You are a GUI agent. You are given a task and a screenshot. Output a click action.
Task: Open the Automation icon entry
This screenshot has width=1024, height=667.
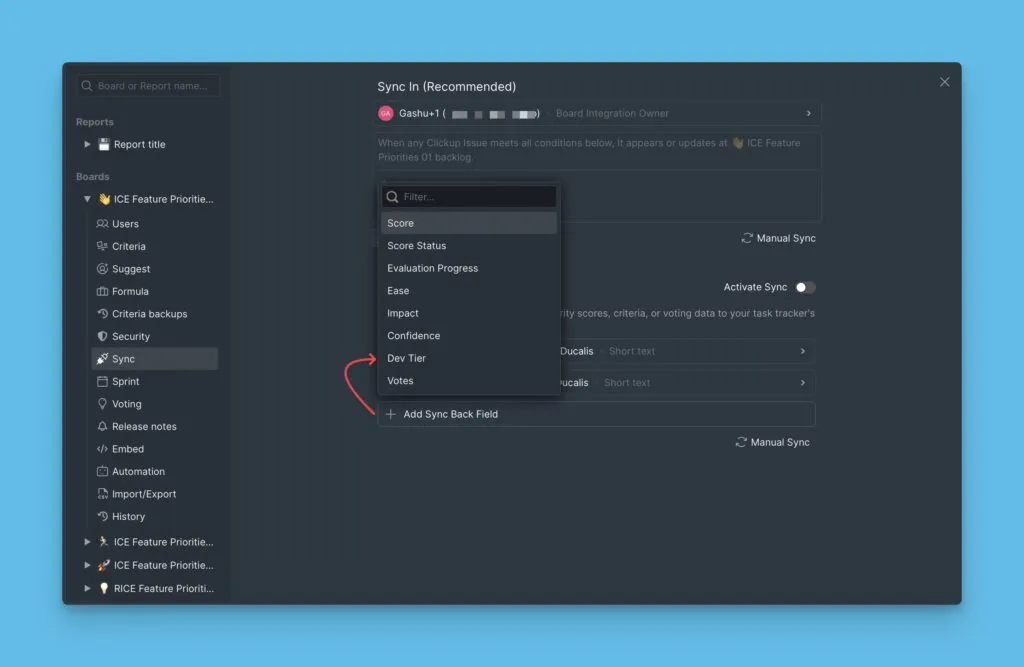[102, 471]
